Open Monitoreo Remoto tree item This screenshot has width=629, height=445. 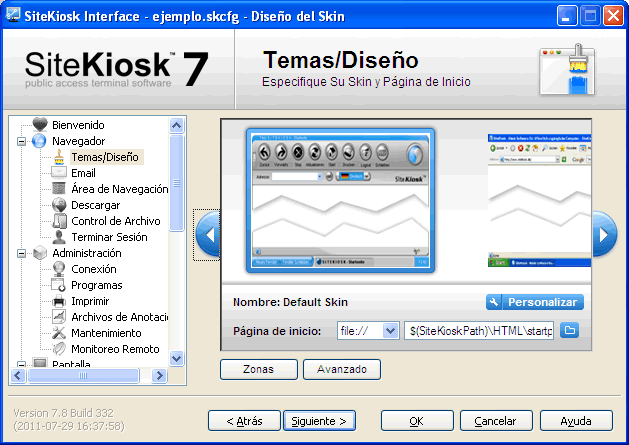click(x=114, y=349)
